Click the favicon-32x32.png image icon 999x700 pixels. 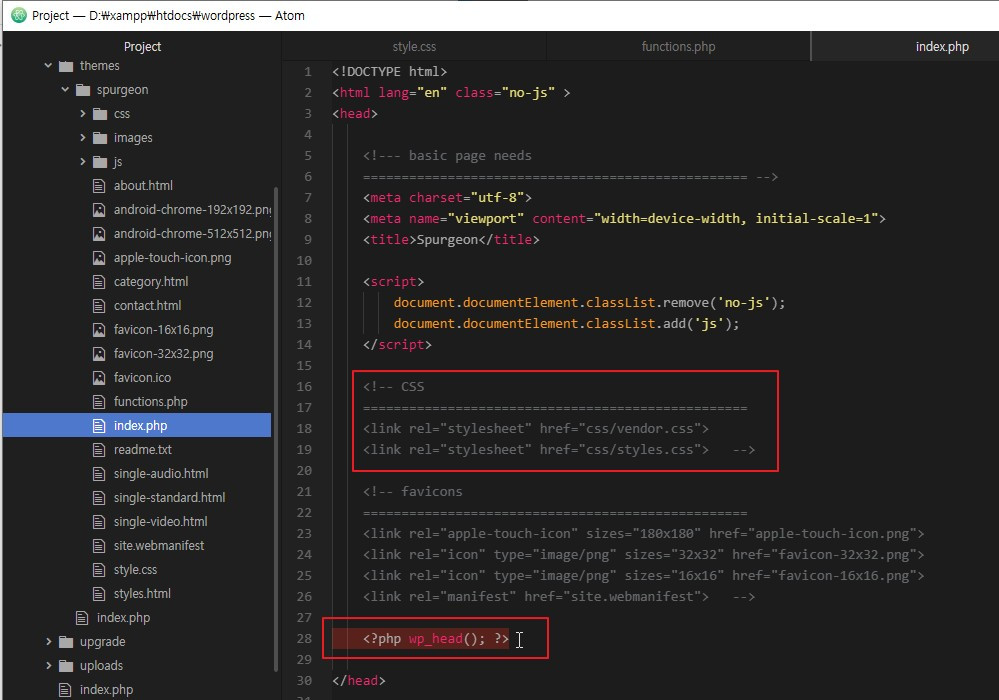[x=99, y=354]
